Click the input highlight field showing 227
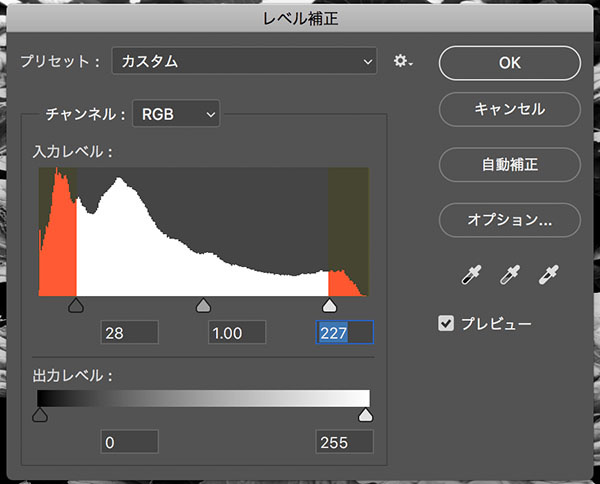This screenshot has height=484, width=600. [344, 333]
